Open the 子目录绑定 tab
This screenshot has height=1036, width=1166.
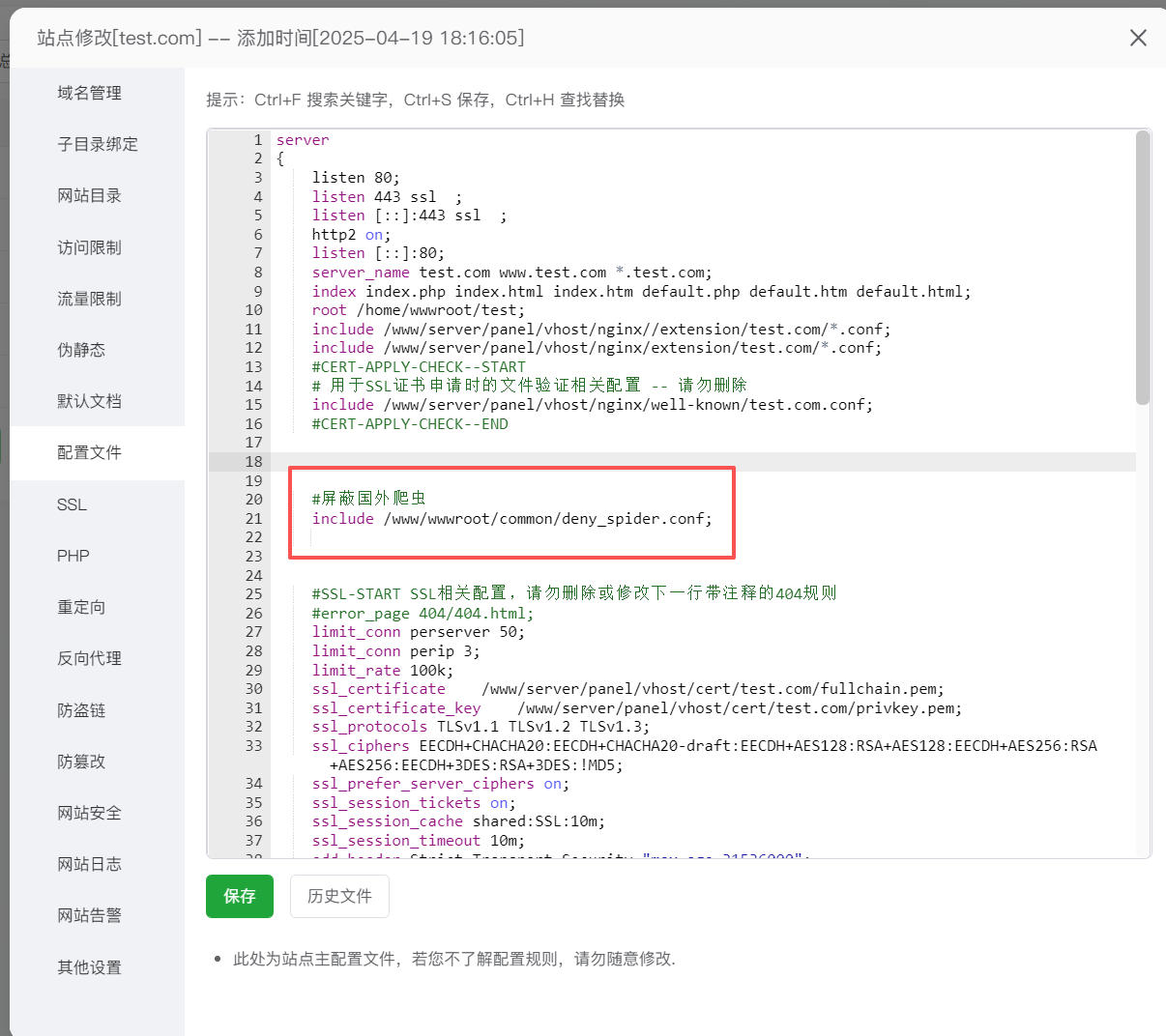point(97,144)
